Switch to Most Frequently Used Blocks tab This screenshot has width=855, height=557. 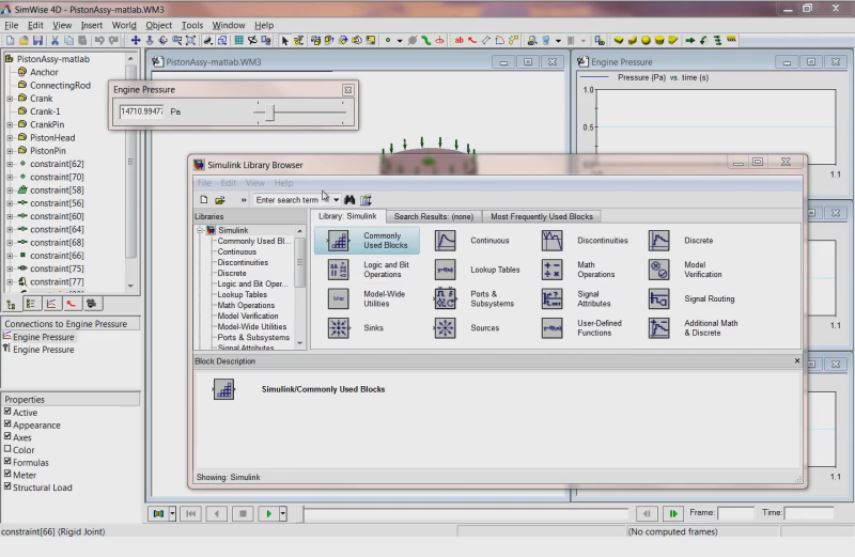[x=541, y=216]
